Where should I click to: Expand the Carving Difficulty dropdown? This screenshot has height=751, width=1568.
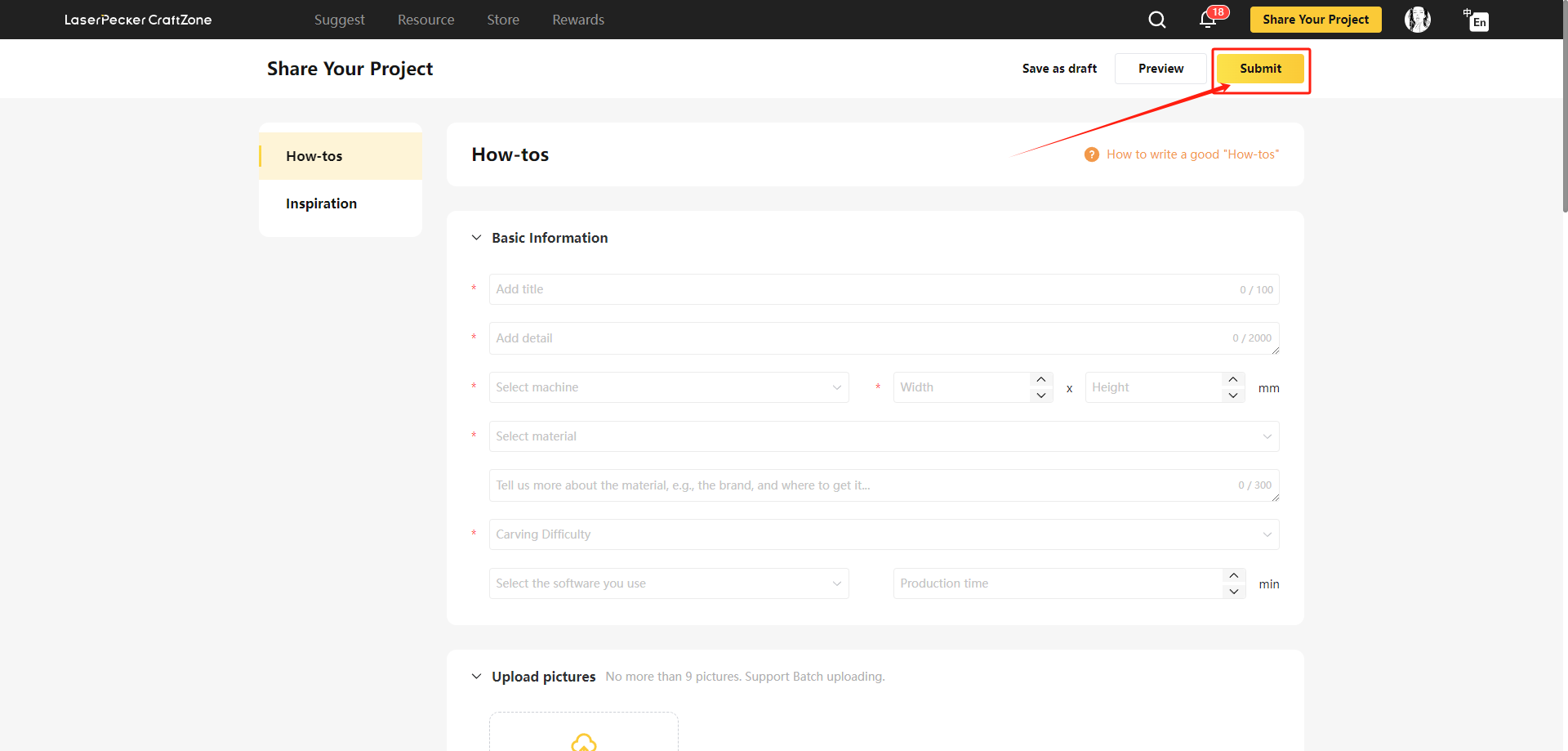[x=884, y=534]
